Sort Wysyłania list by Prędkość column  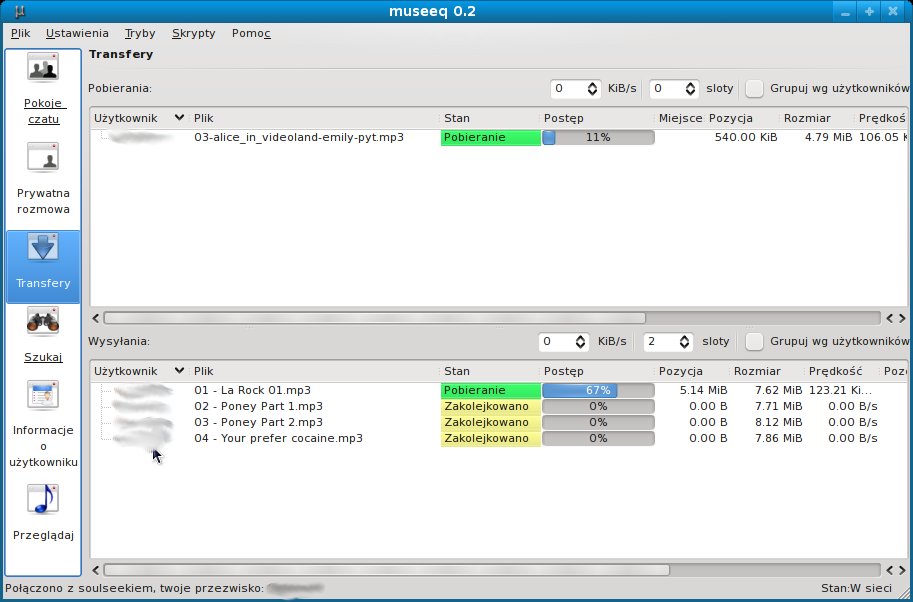[843, 371]
